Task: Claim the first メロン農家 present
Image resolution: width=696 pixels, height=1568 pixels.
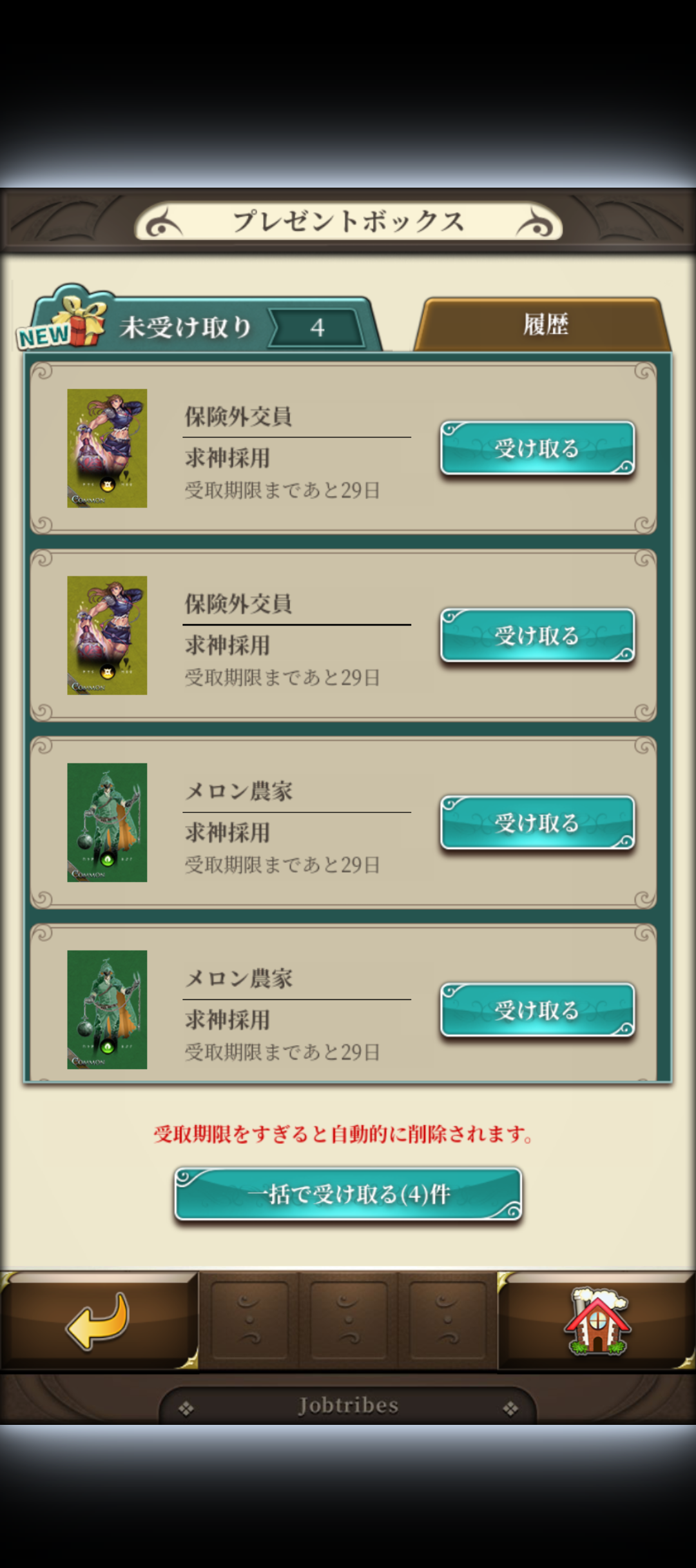Action: pyautogui.click(x=537, y=823)
